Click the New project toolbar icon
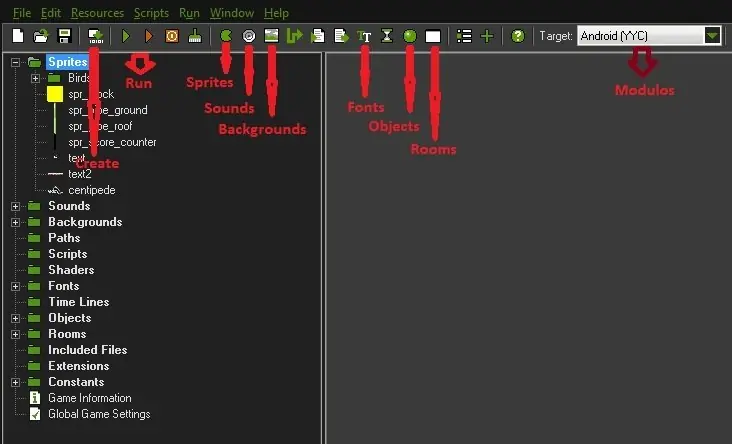Image resolution: width=732 pixels, height=444 pixels. [x=18, y=36]
